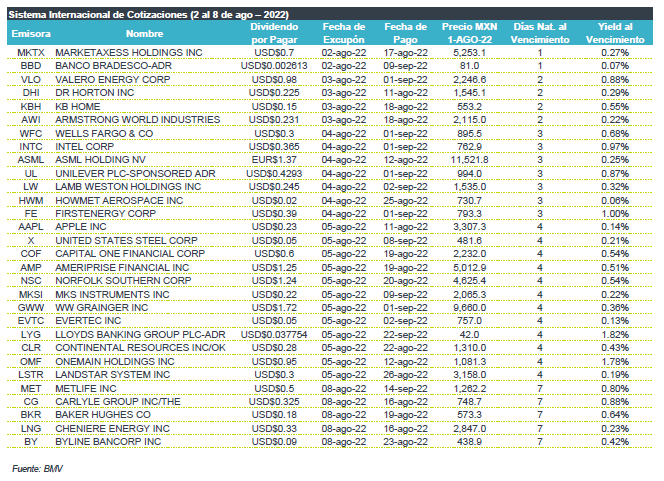Select the KB HOME name cell
Image resolution: width=664 pixels, height=481 pixels.
point(77,106)
